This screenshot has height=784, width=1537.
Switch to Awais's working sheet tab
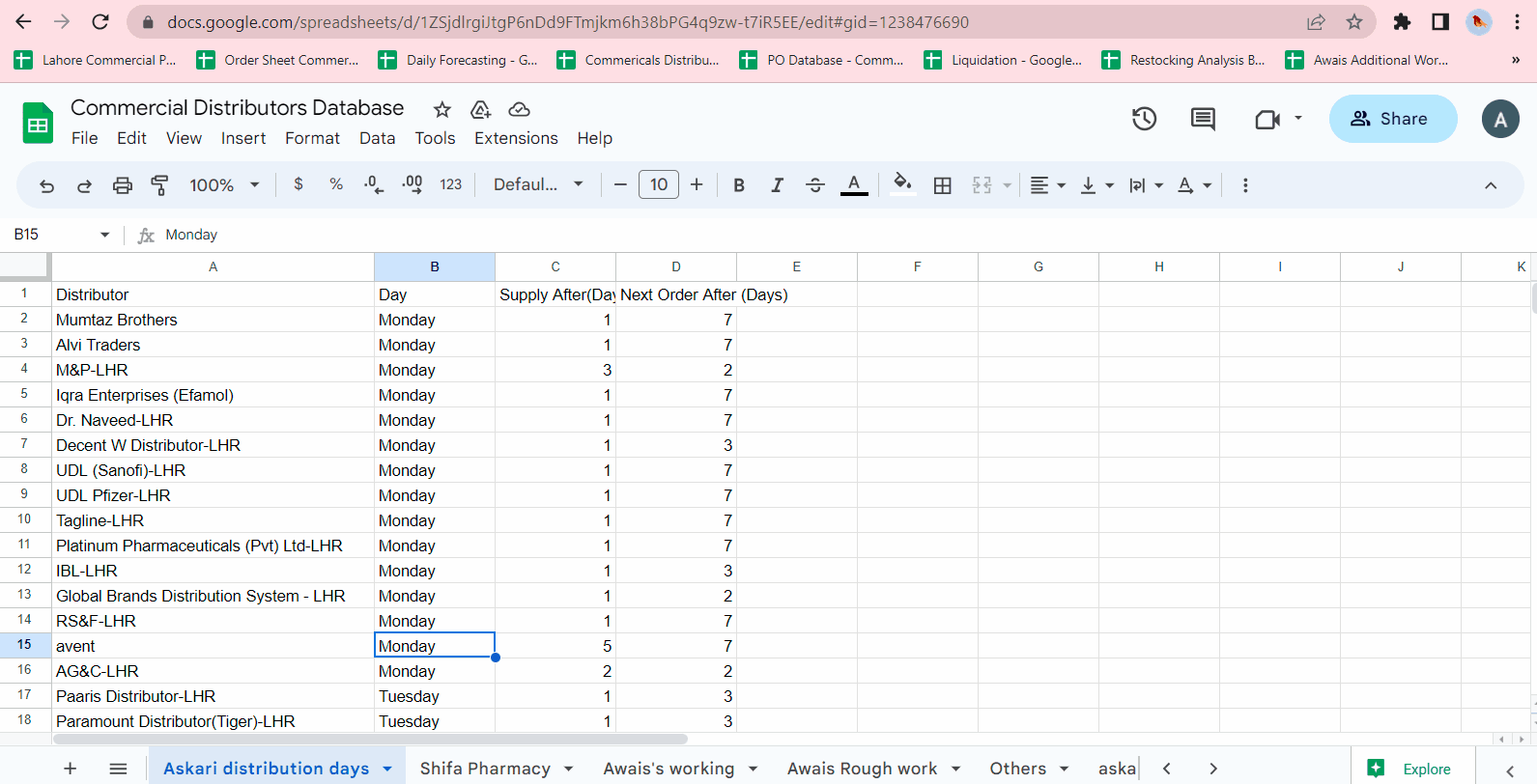pos(669,769)
